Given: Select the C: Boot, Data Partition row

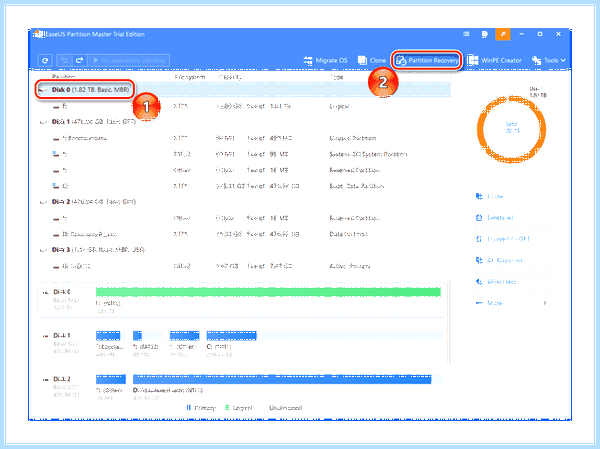Looking at the screenshot, I should tap(243, 186).
